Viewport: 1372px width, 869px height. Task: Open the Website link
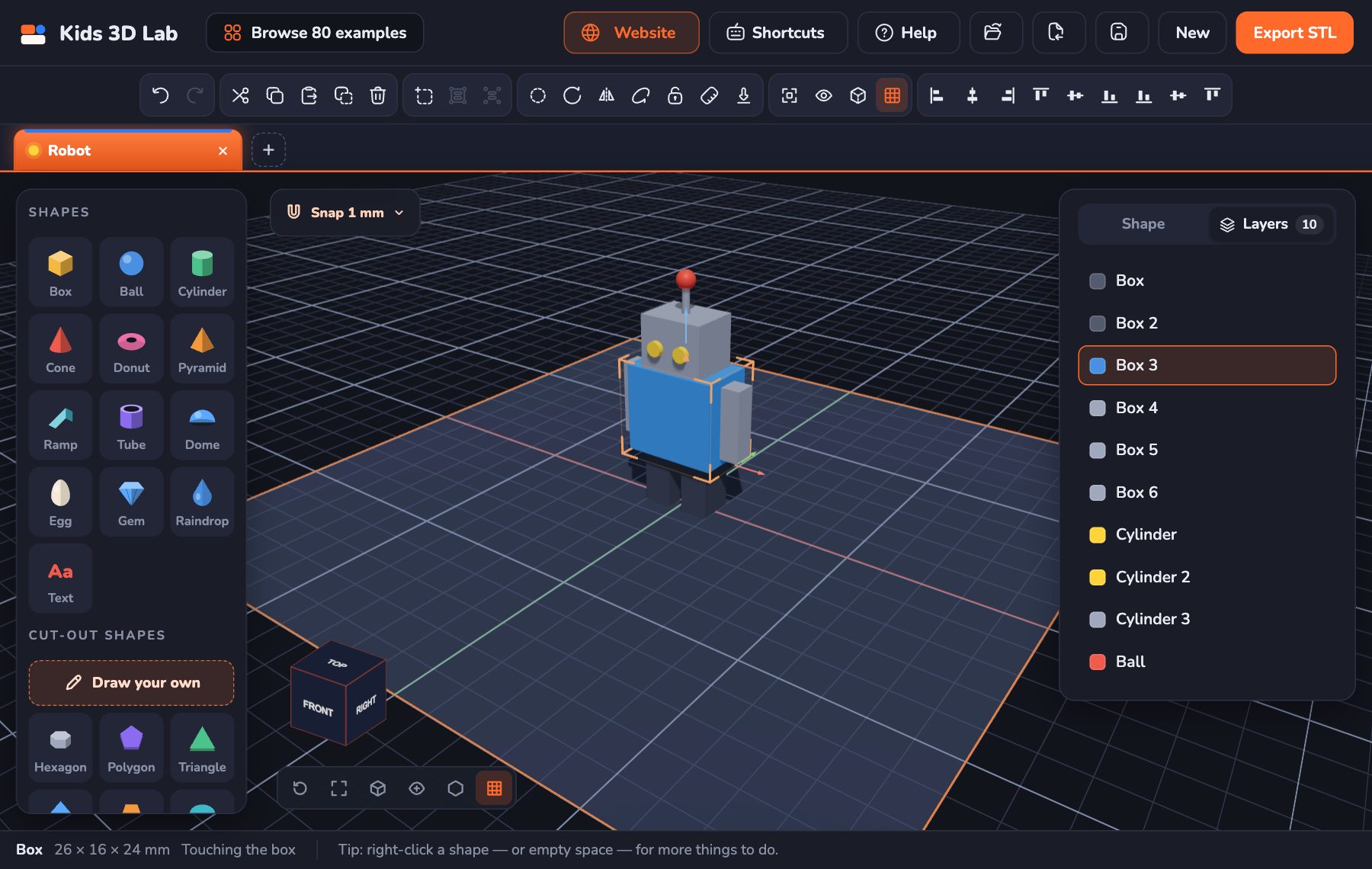point(631,33)
